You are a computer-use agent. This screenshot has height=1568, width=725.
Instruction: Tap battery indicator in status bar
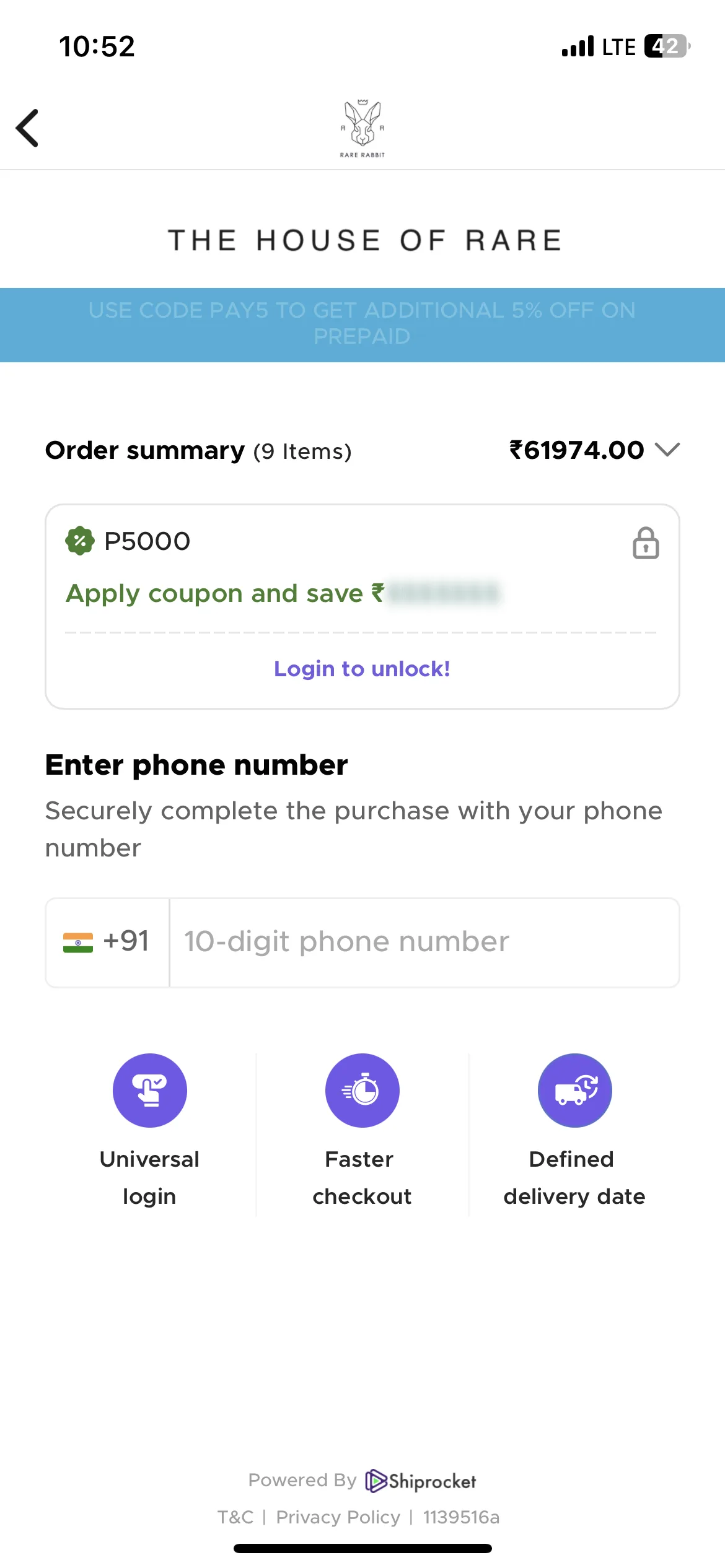(x=667, y=46)
